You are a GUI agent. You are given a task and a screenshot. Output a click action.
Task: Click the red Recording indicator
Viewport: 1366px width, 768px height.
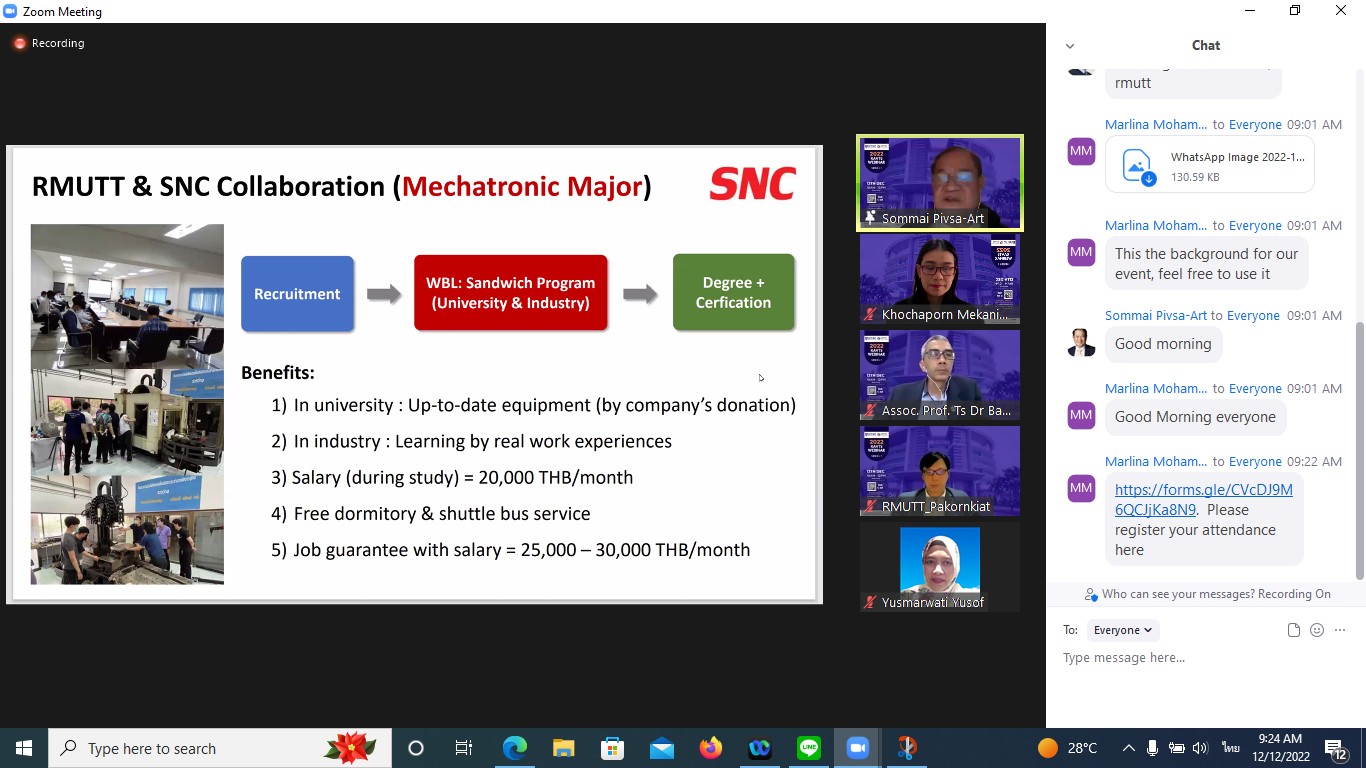tap(49, 44)
